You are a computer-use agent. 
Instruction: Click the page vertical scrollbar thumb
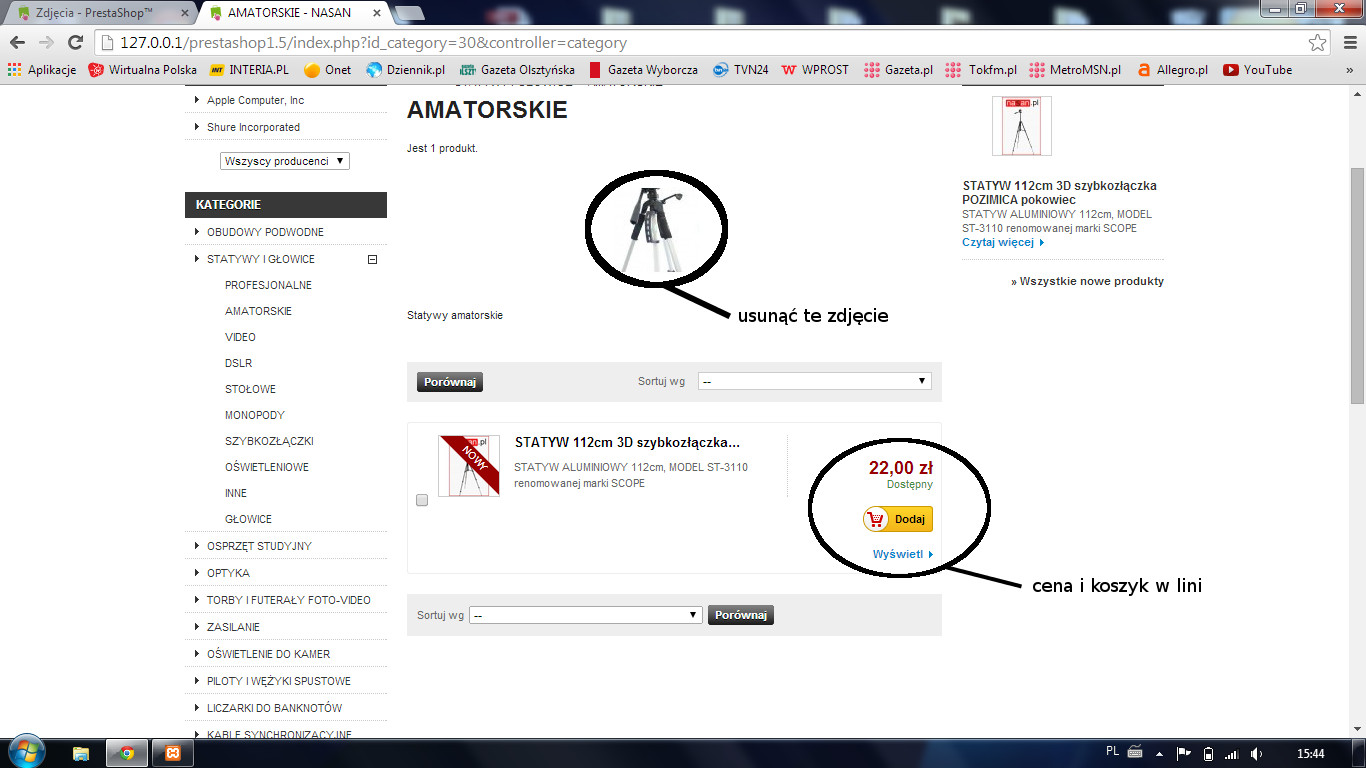point(1357,285)
